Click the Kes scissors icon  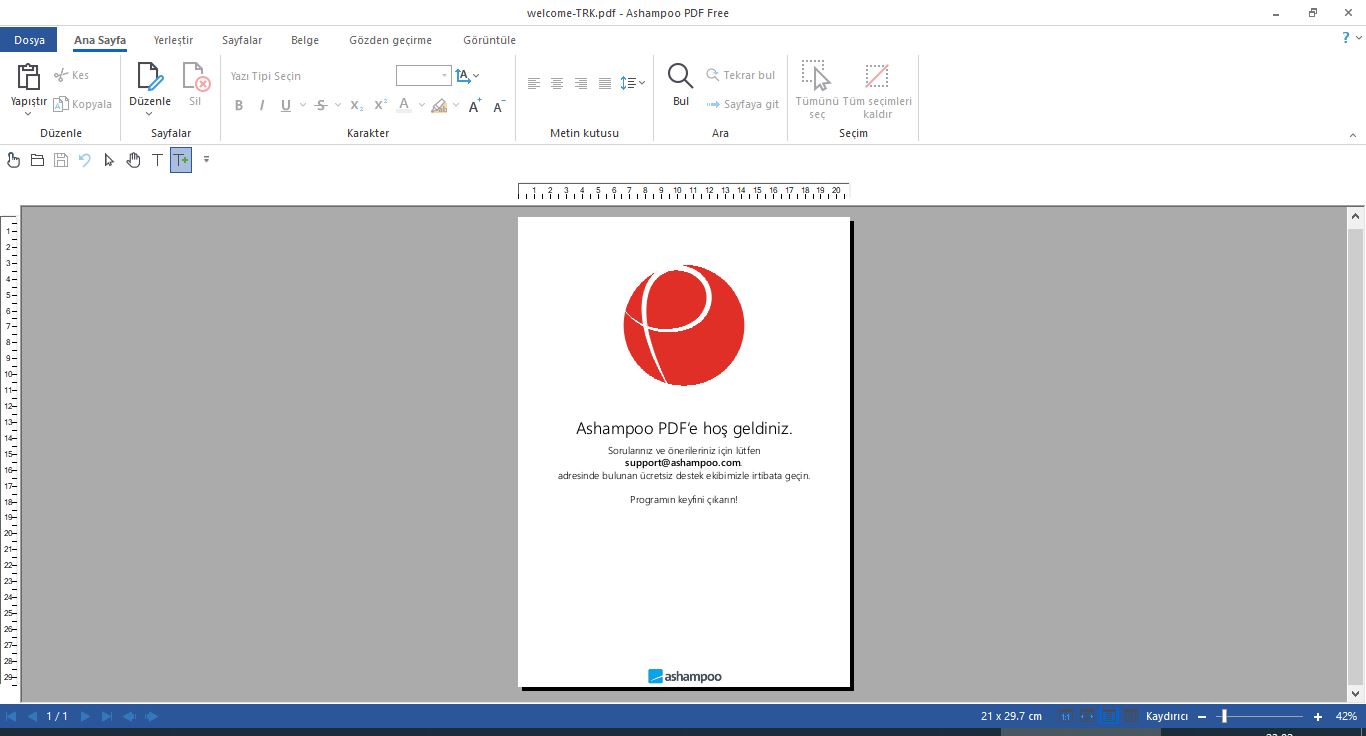coord(61,75)
